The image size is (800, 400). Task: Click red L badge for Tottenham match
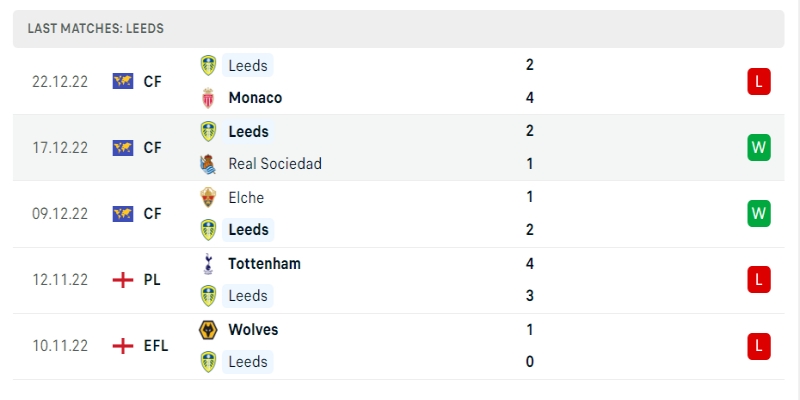coord(758,280)
